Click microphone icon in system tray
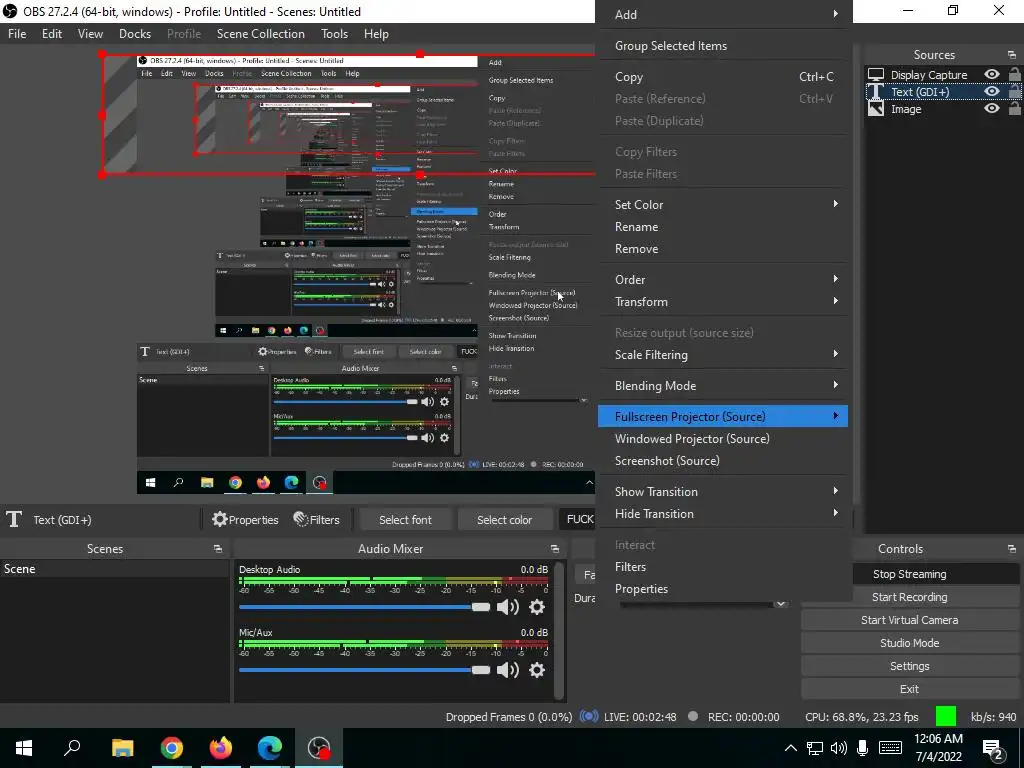This screenshot has height=768, width=1024. (x=863, y=748)
